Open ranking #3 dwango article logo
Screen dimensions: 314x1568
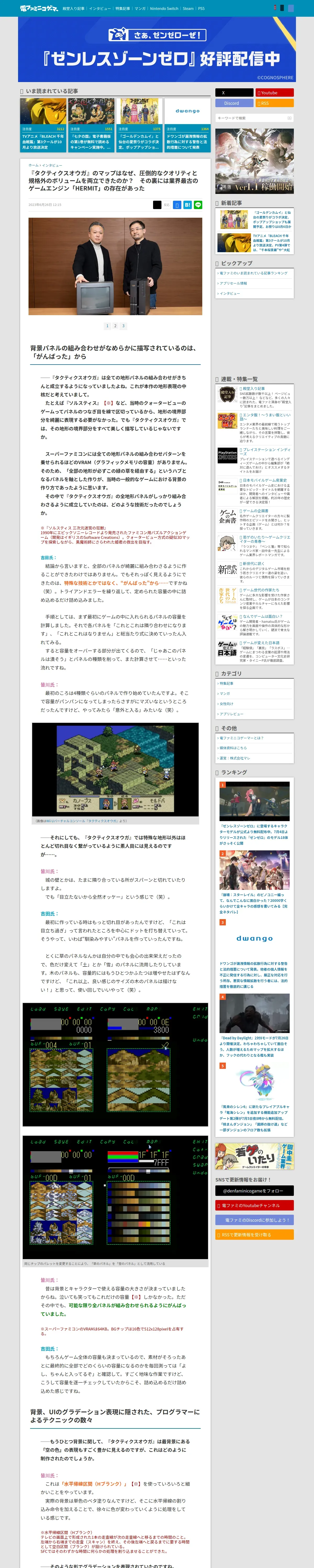point(254,939)
